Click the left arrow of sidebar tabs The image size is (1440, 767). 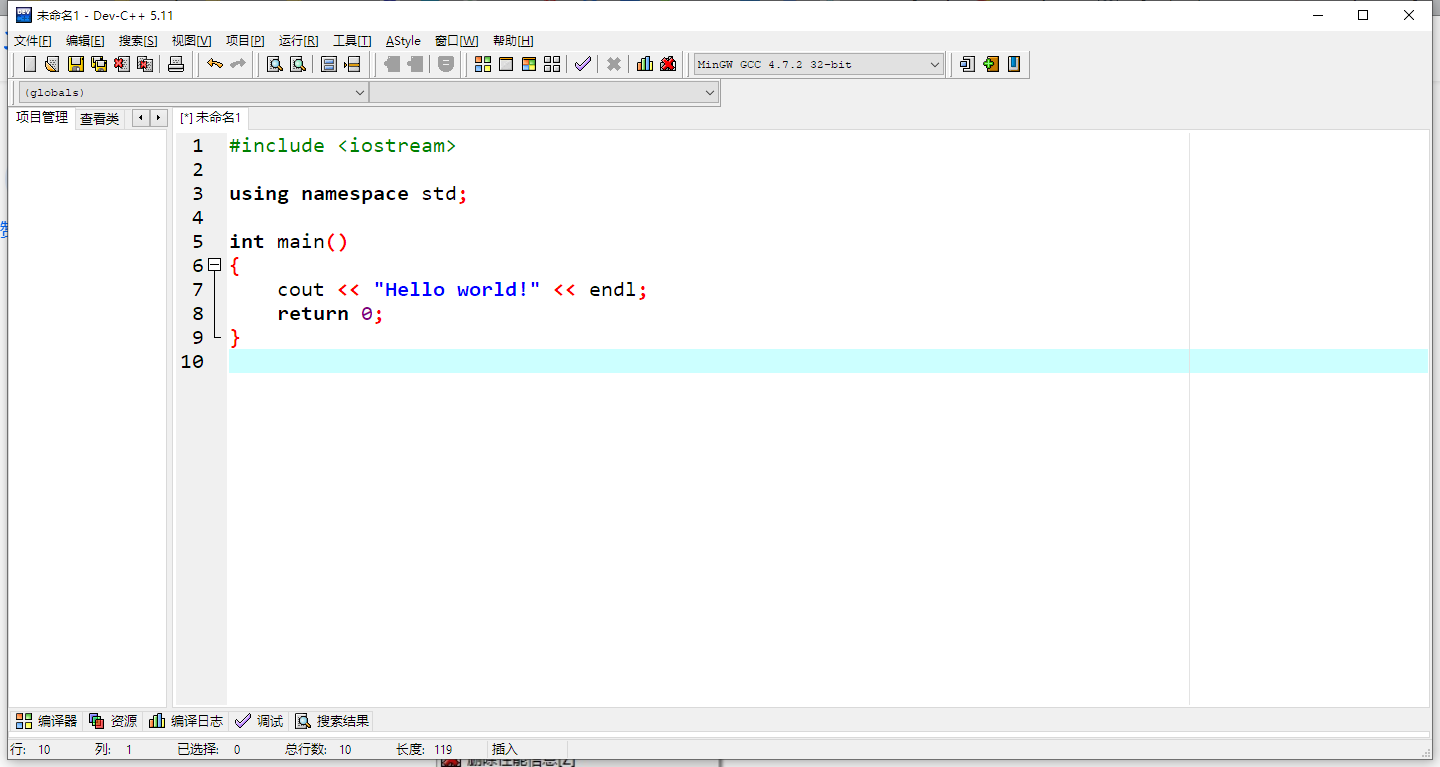point(141,118)
